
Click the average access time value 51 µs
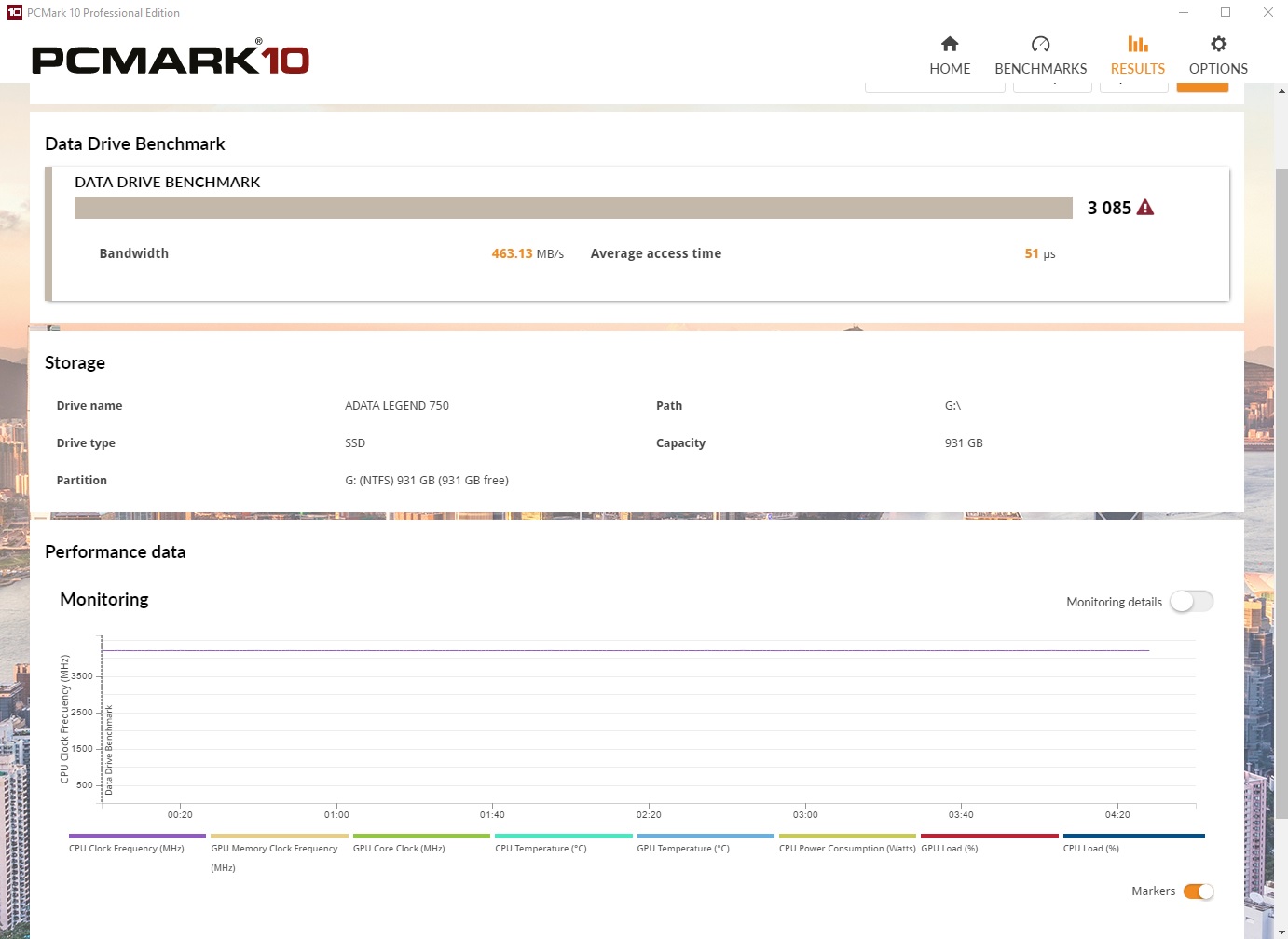[x=1040, y=253]
